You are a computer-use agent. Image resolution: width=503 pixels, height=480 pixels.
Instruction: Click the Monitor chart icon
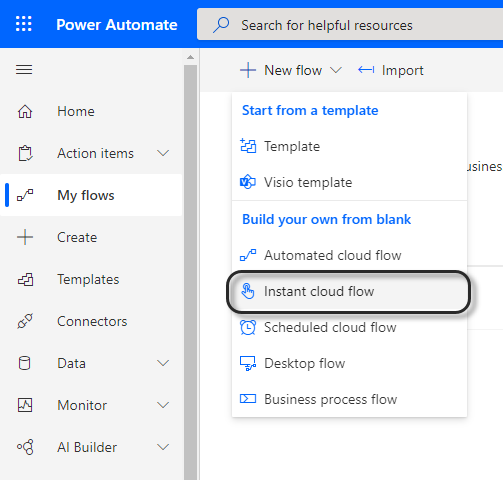click(25, 405)
